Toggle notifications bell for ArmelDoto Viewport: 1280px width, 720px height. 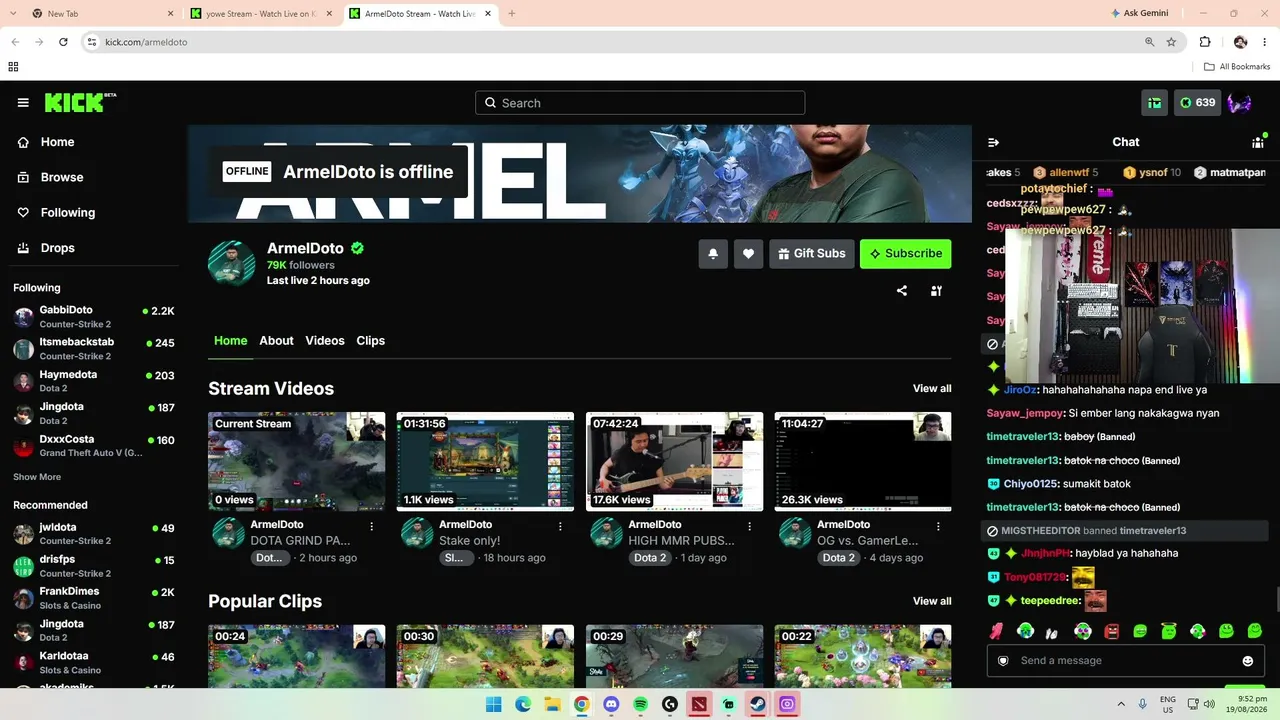click(713, 254)
